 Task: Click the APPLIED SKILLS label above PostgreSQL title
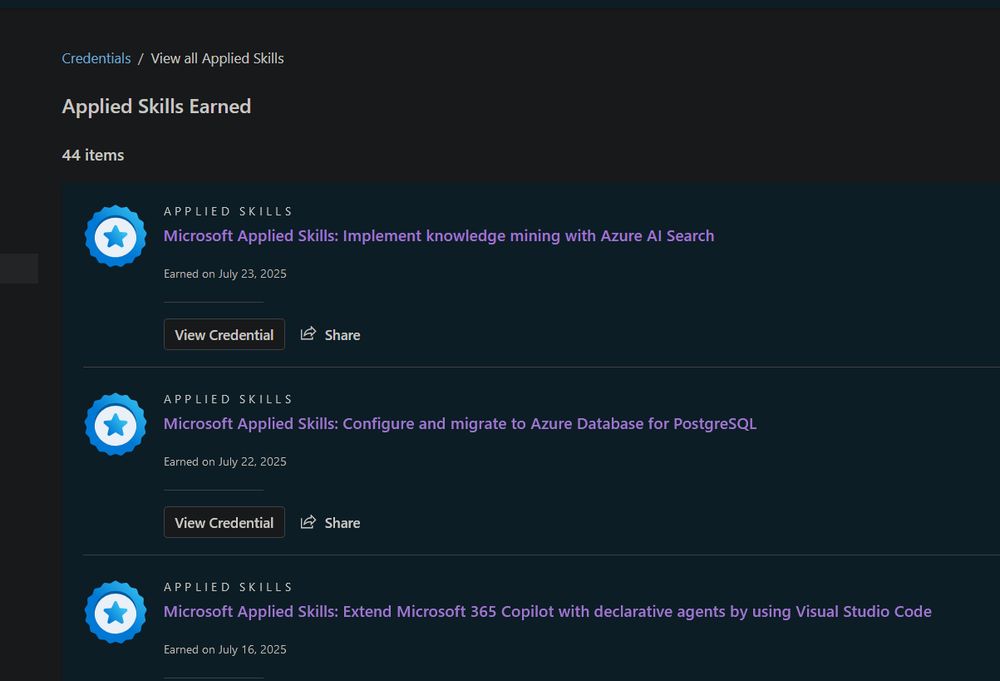click(x=228, y=400)
